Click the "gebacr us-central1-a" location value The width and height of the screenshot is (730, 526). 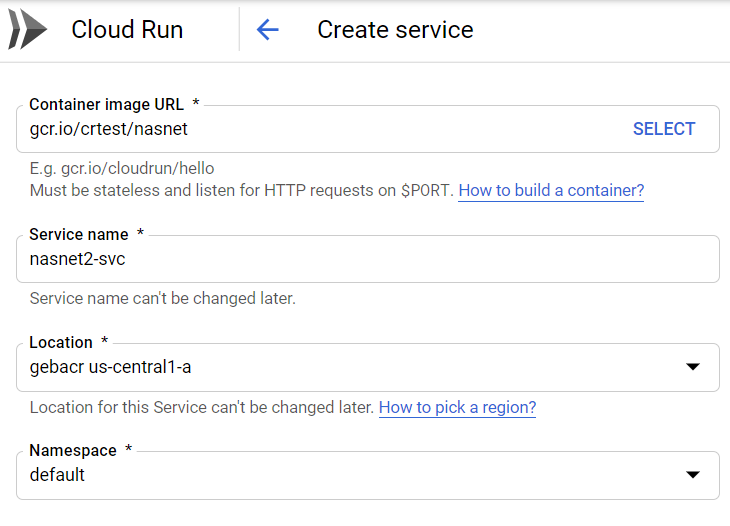pos(111,367)
